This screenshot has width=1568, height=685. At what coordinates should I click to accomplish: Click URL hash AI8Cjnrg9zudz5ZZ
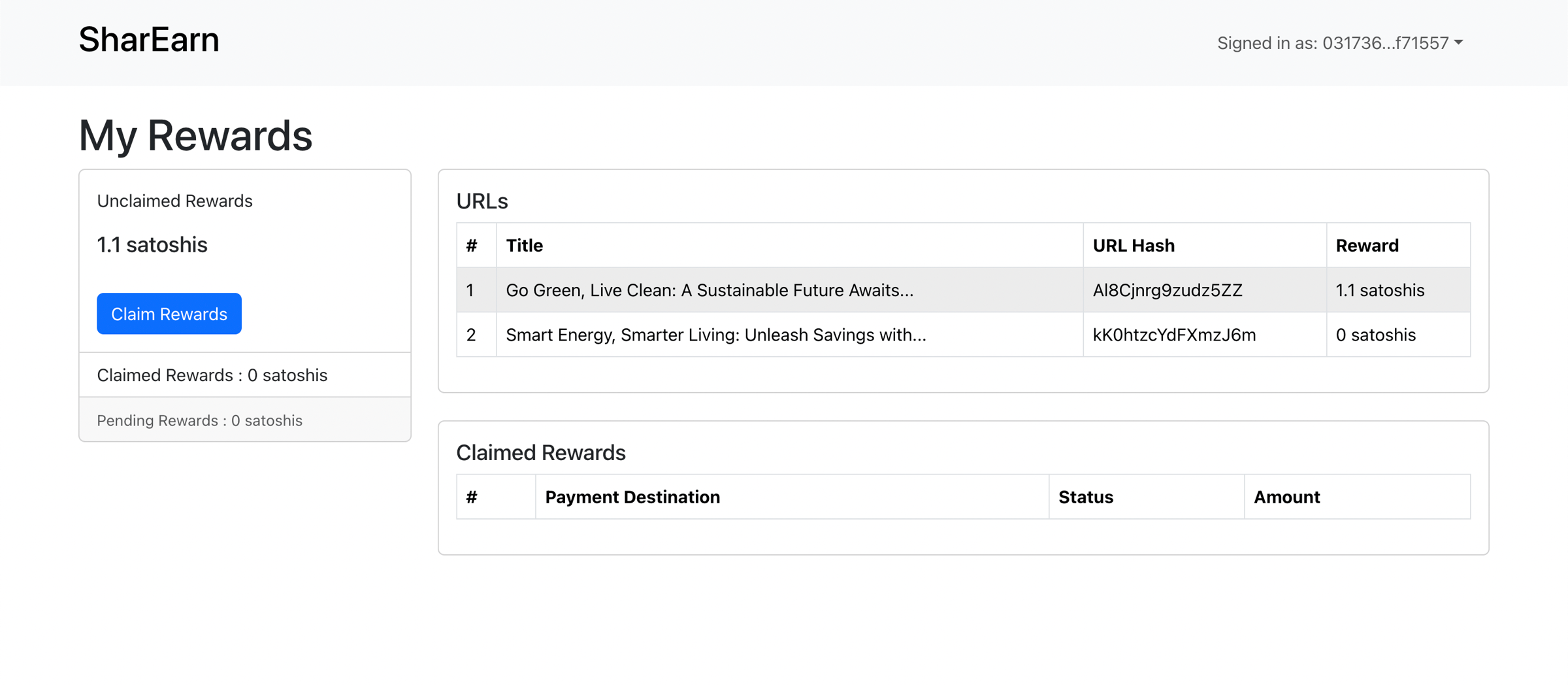click(x=1168, y=290)
